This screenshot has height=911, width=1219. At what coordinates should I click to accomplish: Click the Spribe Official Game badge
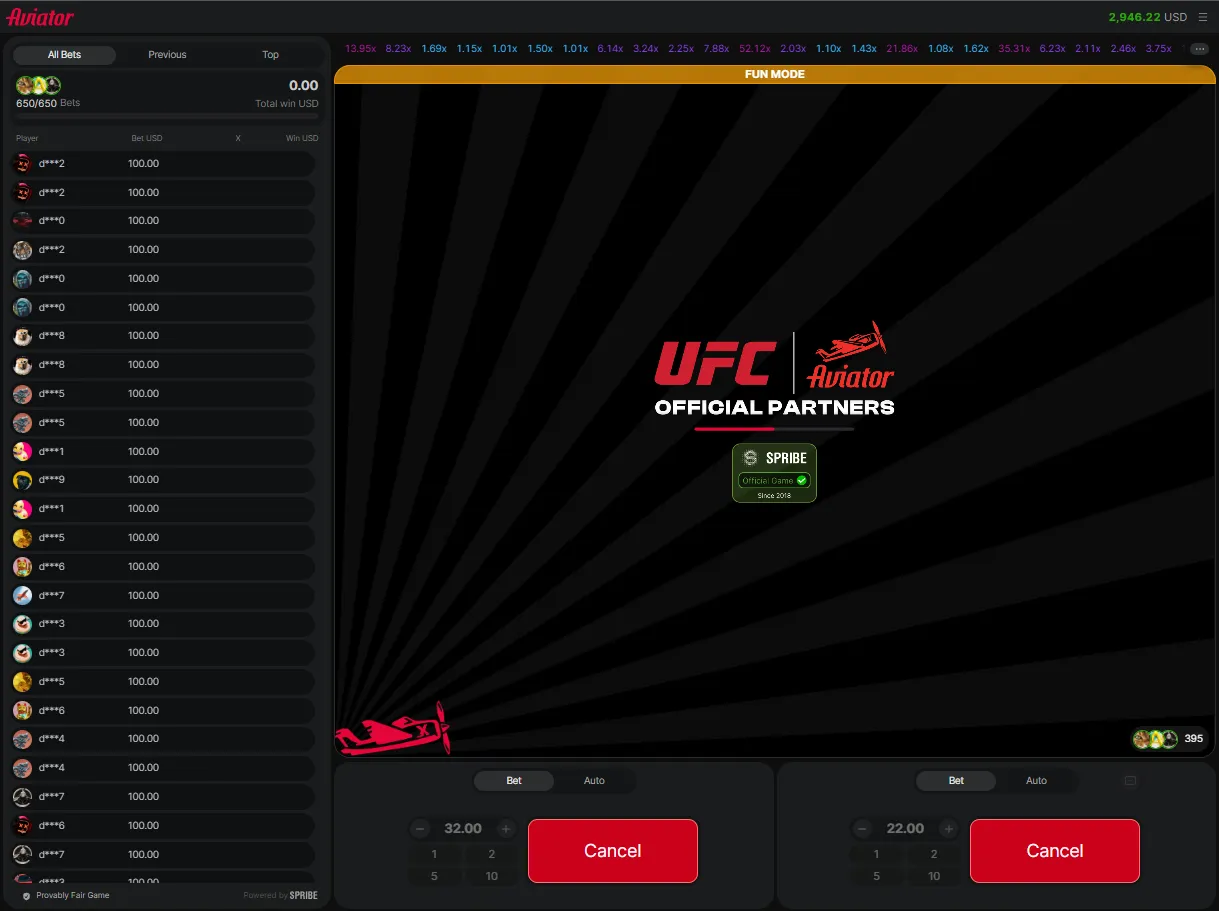coord(775,473)
